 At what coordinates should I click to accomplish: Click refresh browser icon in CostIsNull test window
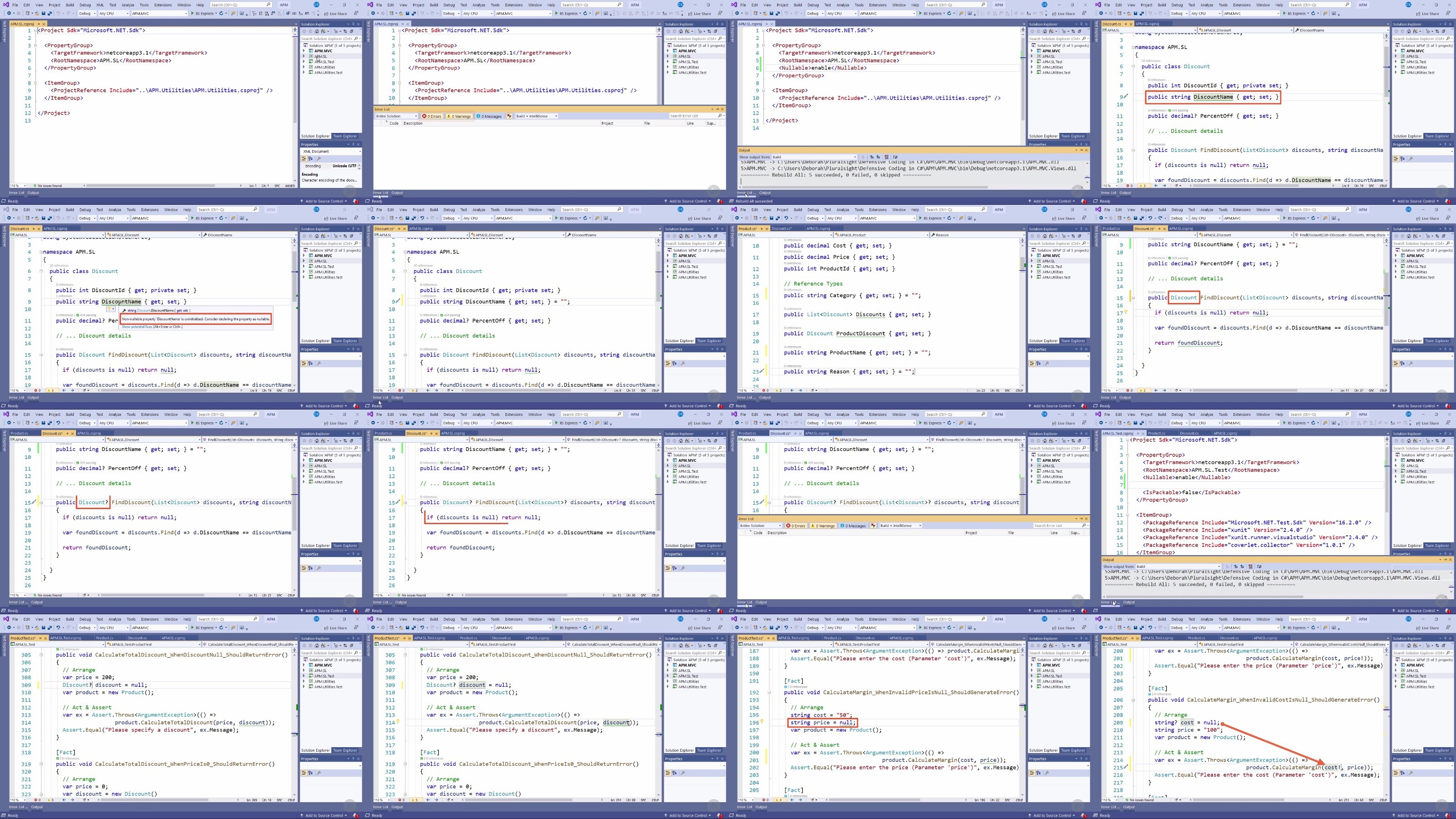pyautogui.click(x=1314, y=628)
